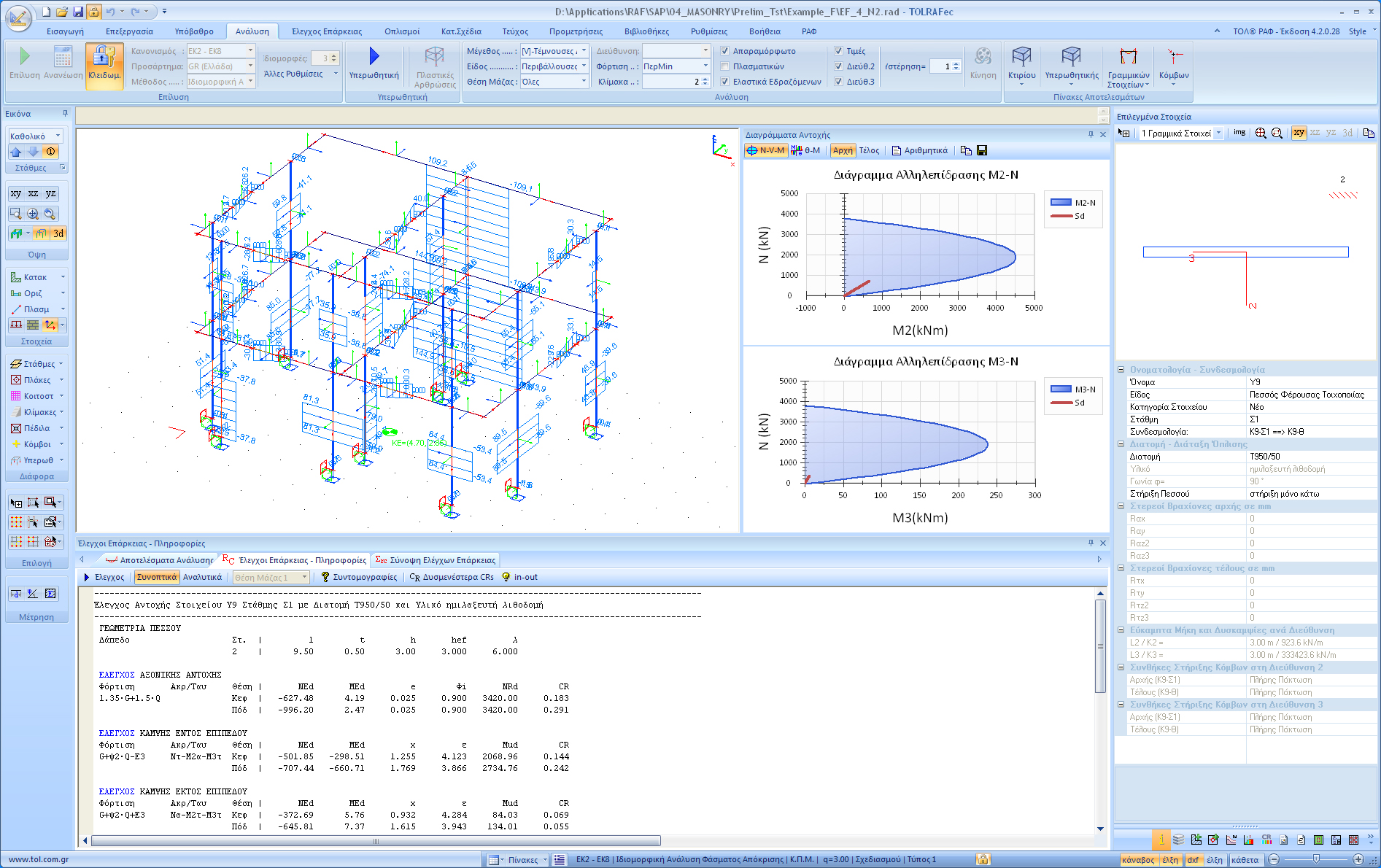Click the Κλείδωμ. lock icon
The image size is (1381, 868).
(x=104, y=58)
